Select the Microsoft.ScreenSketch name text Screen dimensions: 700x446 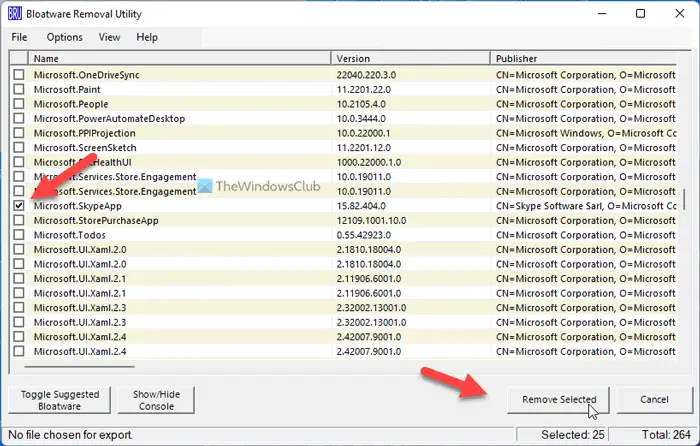coord(85,148)
